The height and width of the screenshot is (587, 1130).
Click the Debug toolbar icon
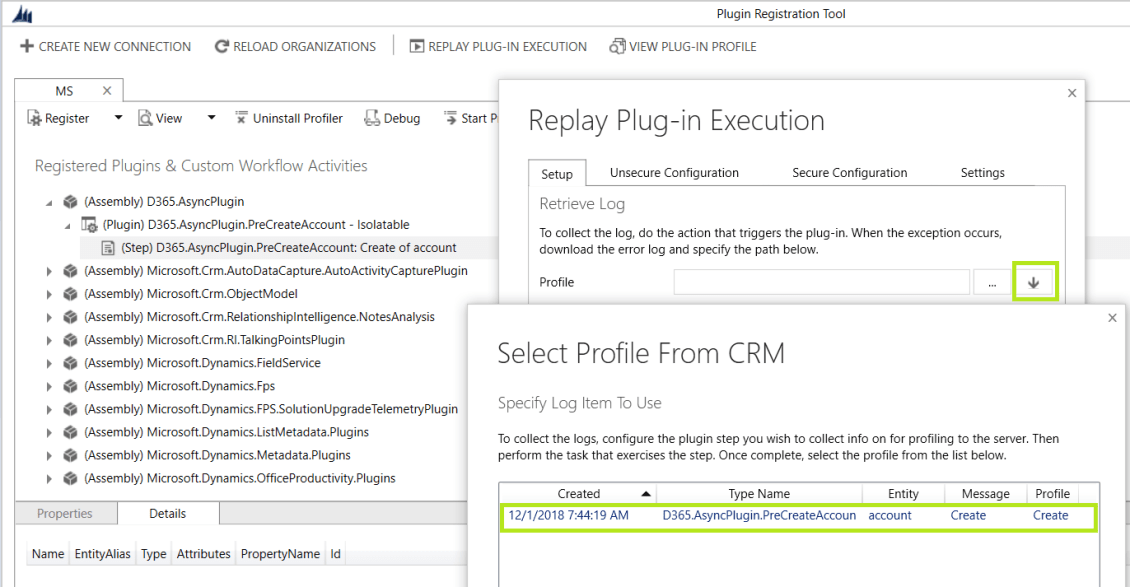click(x=370, y=118)
